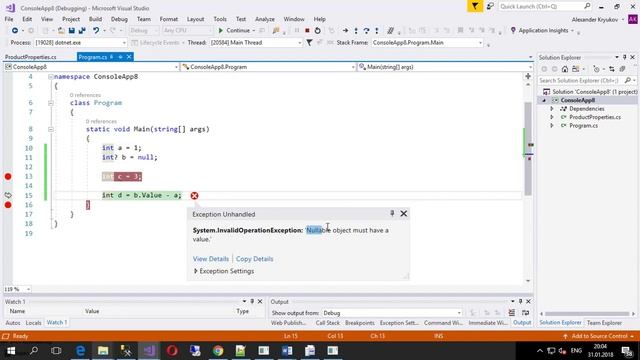640x360 pixels.
Task: Click the feedback icon beside Quick Launch
Action: (x=490, y=6)
